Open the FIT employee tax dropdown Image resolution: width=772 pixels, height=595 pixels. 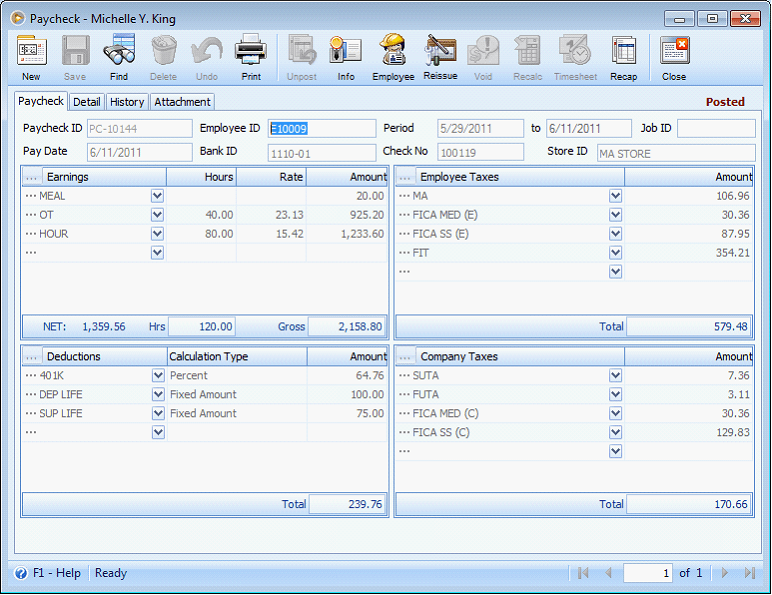click(x=615, y=253)
